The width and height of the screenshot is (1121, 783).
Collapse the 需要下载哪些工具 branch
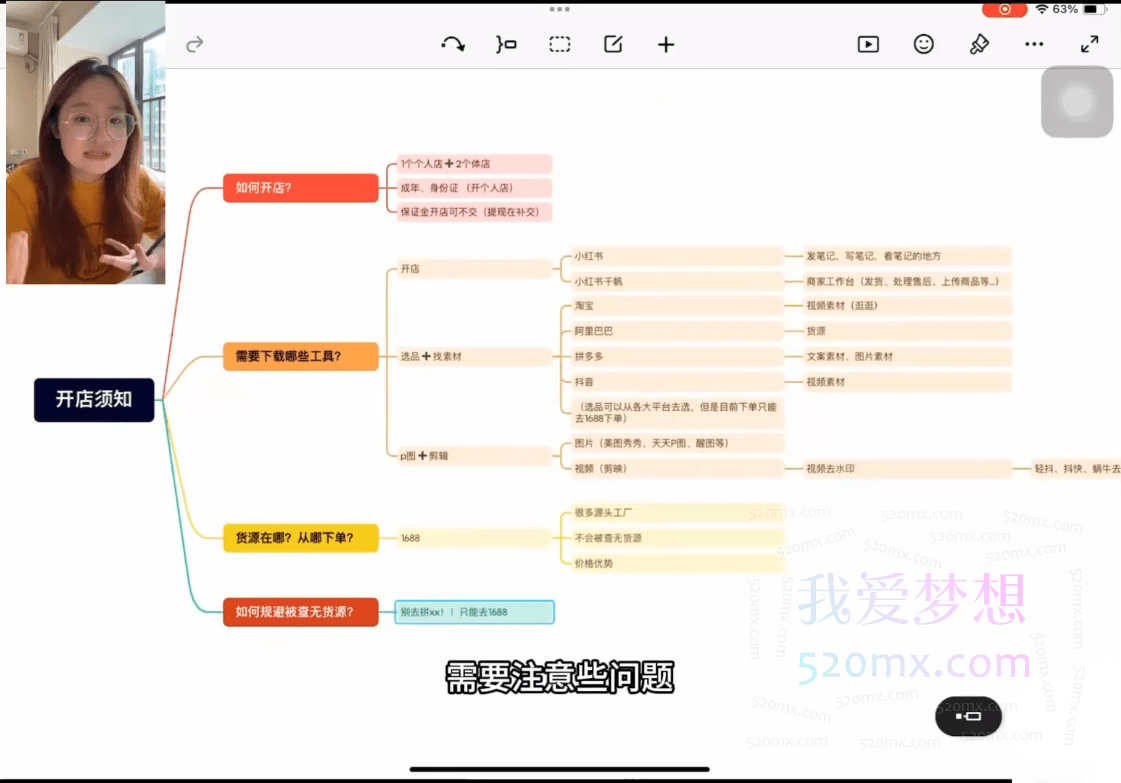click(300, 356)
